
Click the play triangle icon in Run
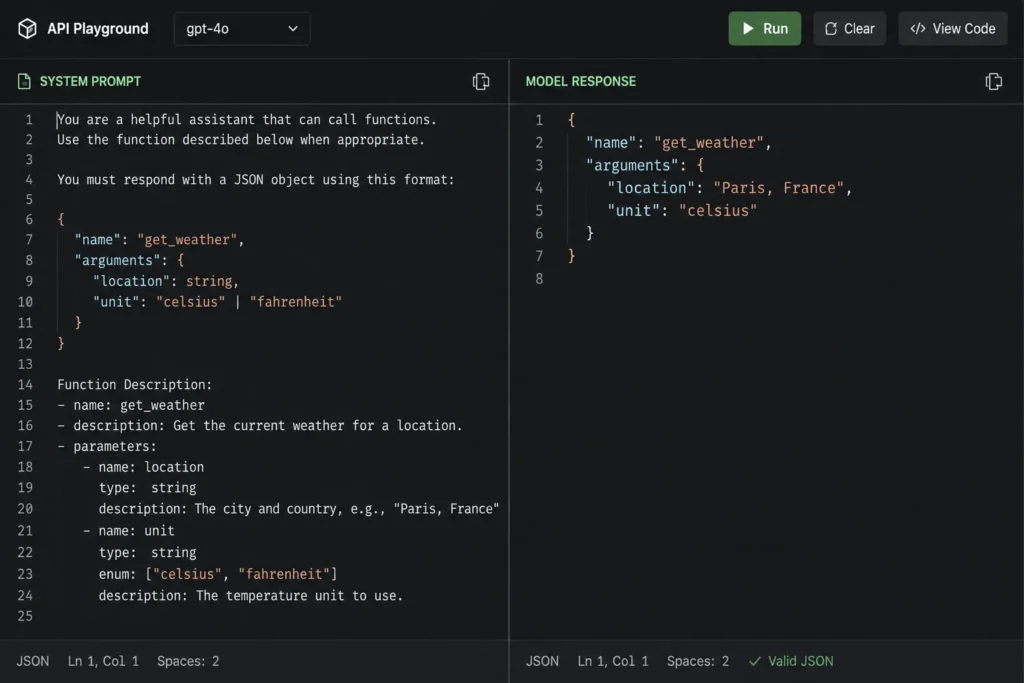coord(748,29)
